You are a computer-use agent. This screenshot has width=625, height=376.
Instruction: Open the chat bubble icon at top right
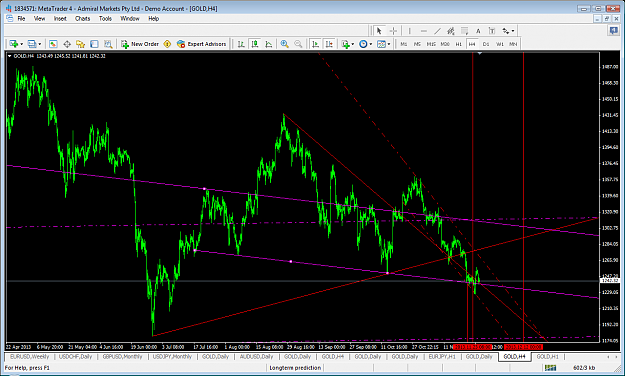point(613,31)
